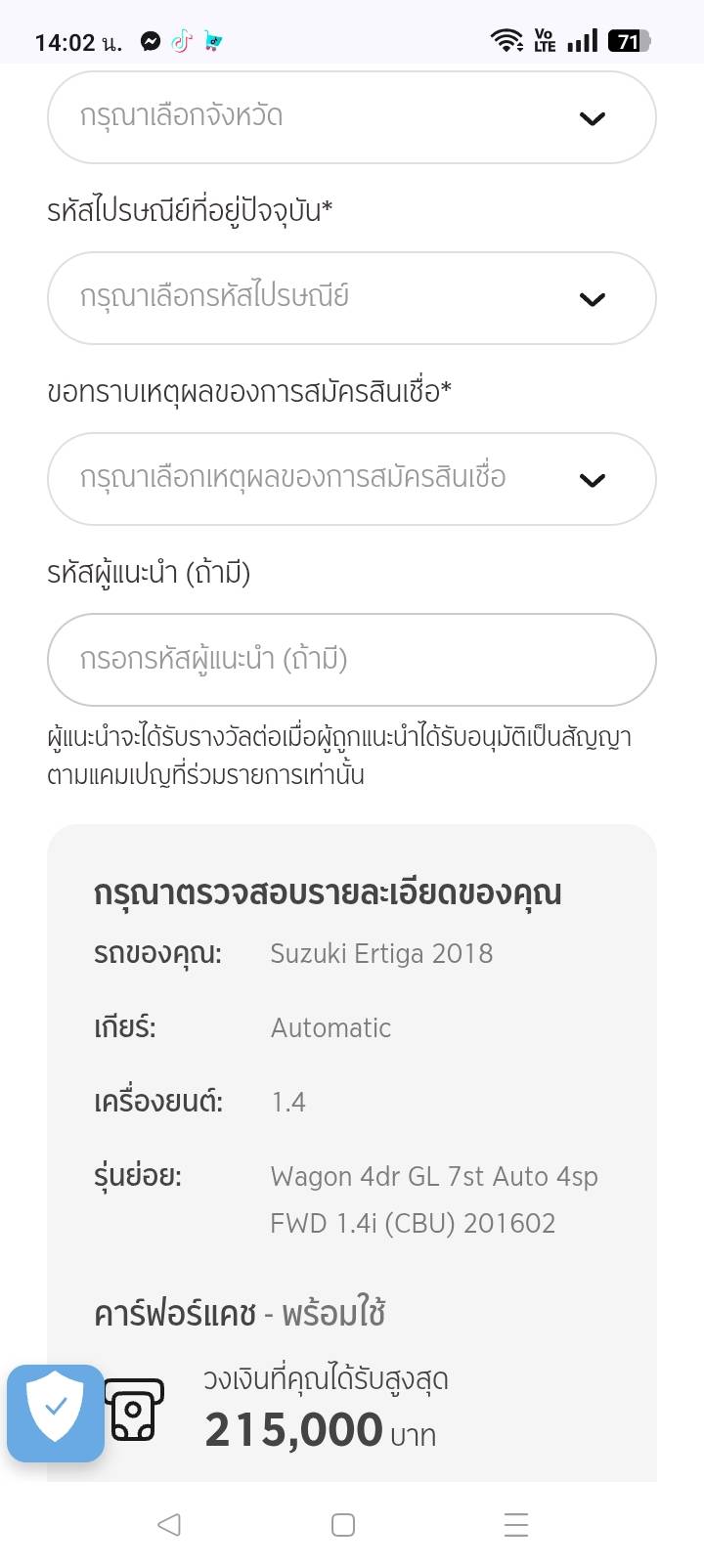The width and height of the screenshot is (704, 1568).
Task: Tap the Wagon 4dr GL sub-model text
Action: tap(433, 1199)
